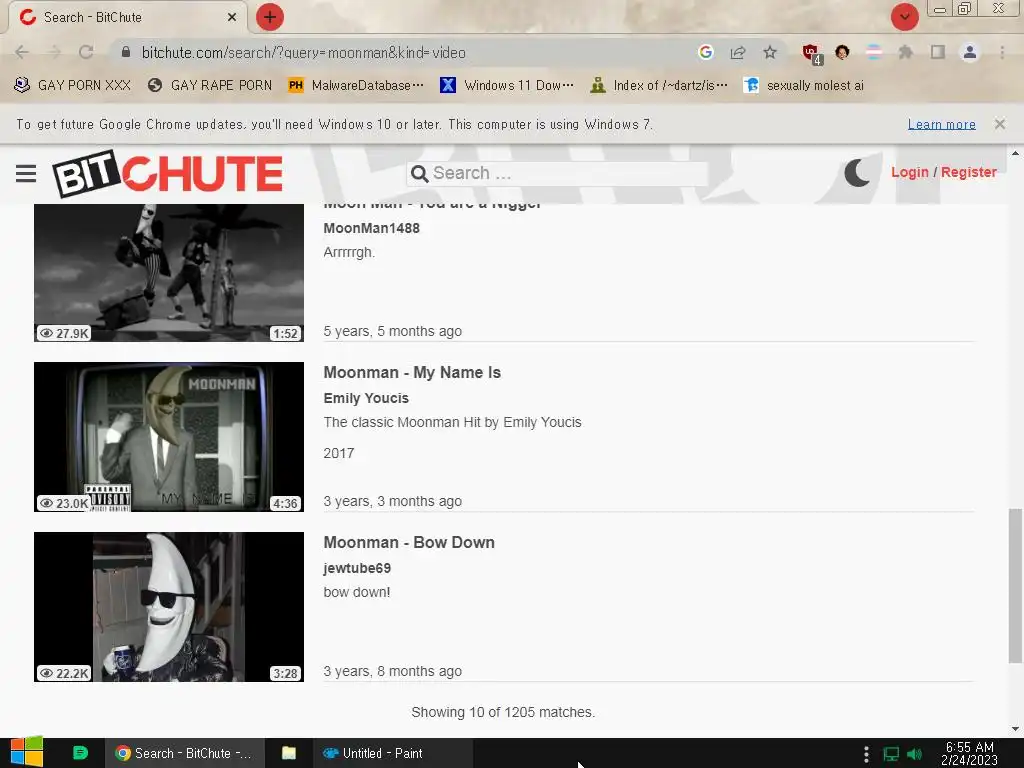
Task: Show hidden tray icons via three dots
Action: (x=866, y=754)
